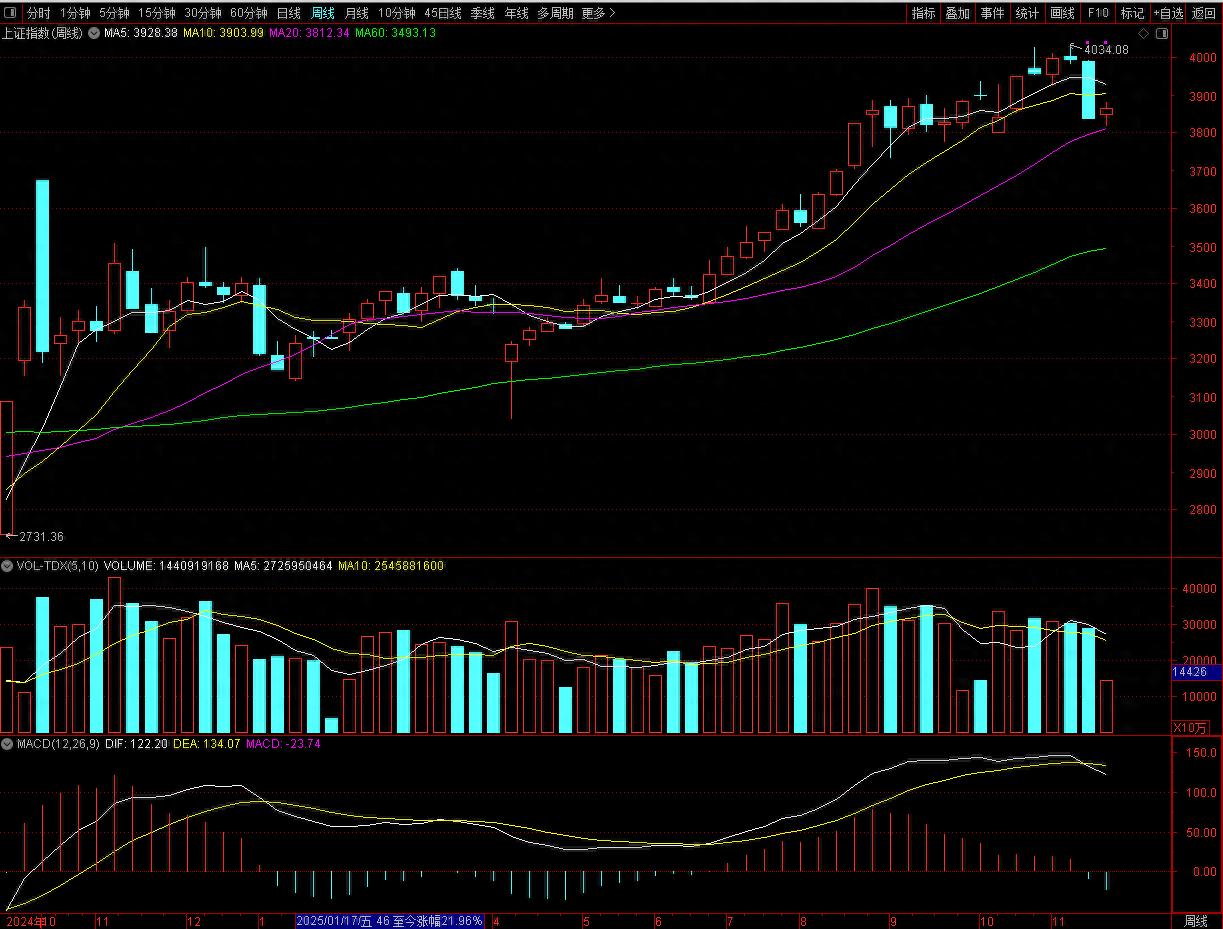Screen dimensions: 1223x929
Task: Expand the MACD indicator dropdown arrow
Action: [8, 744]
